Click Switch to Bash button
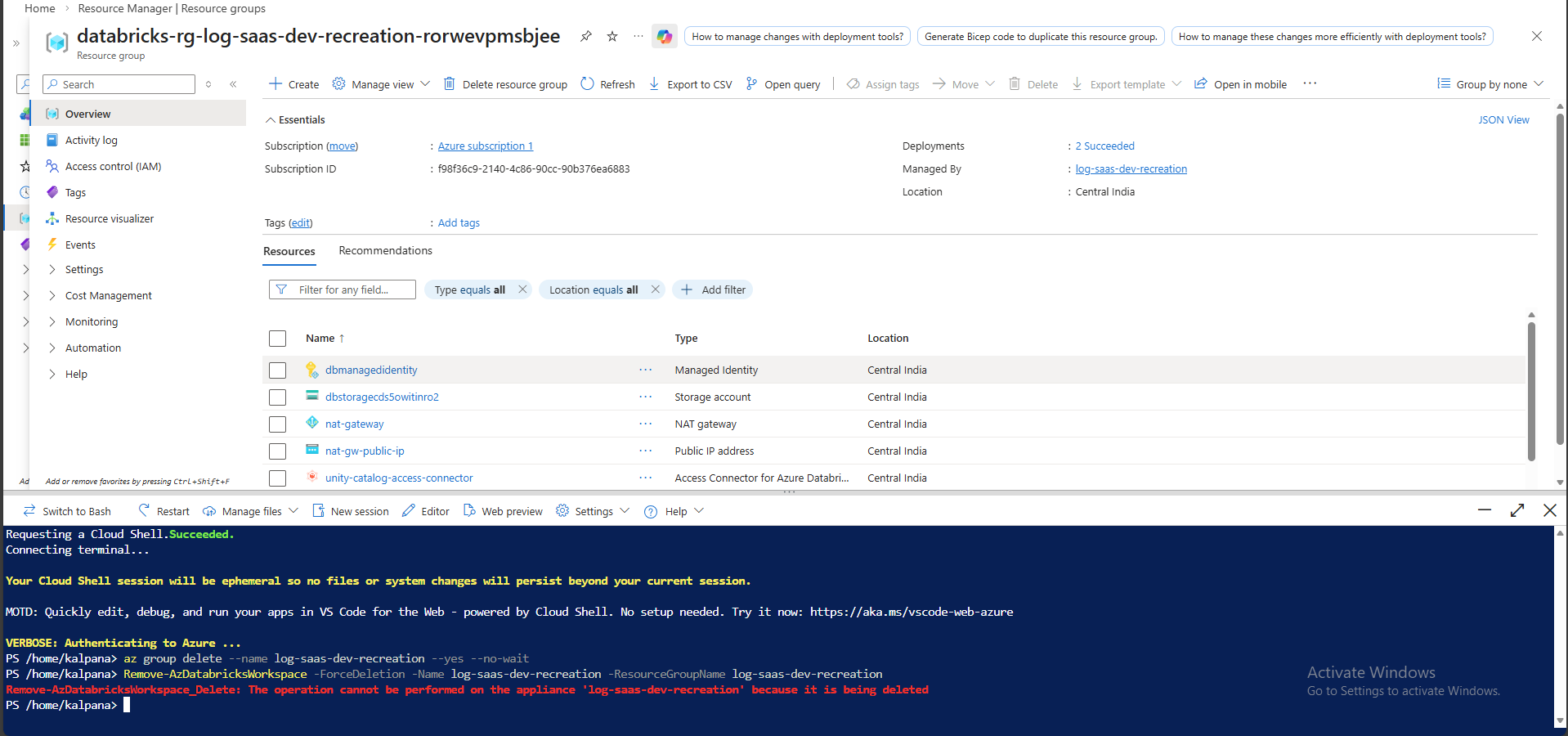Viewport: 1568px width, 736px height. click(67, 511)
